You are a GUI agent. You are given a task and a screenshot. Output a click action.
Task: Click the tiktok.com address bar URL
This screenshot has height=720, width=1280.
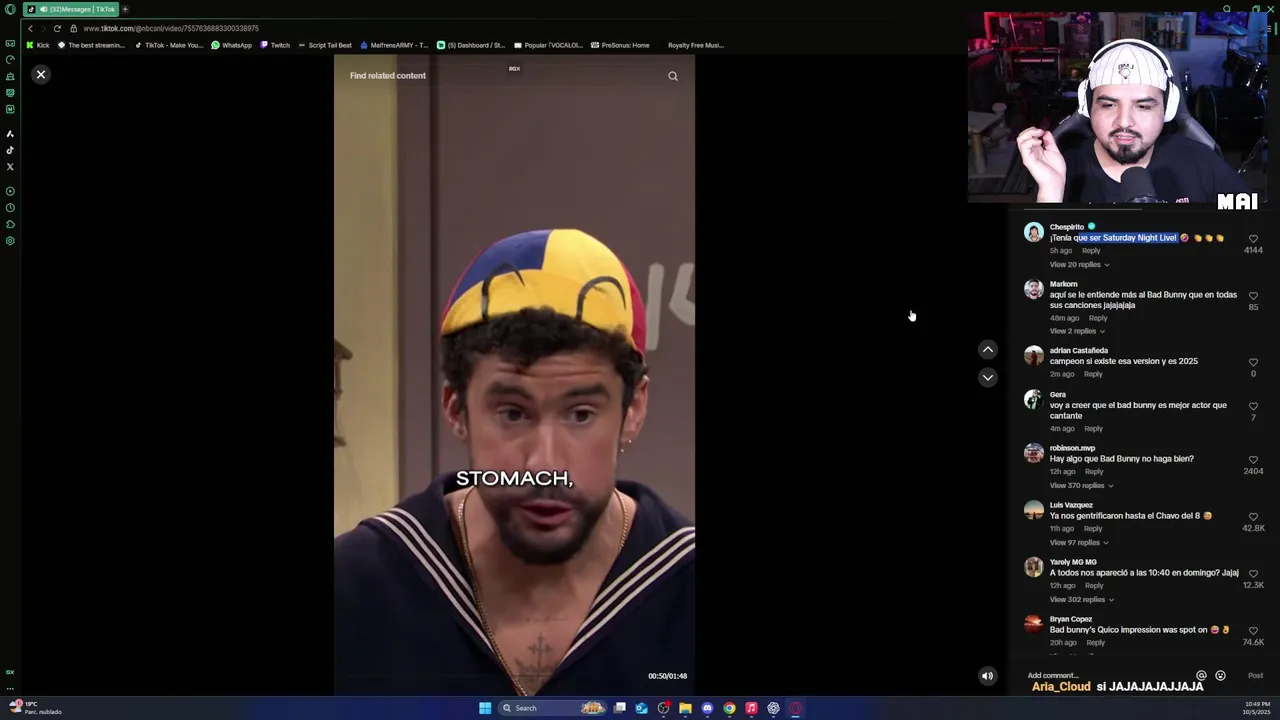171,28
